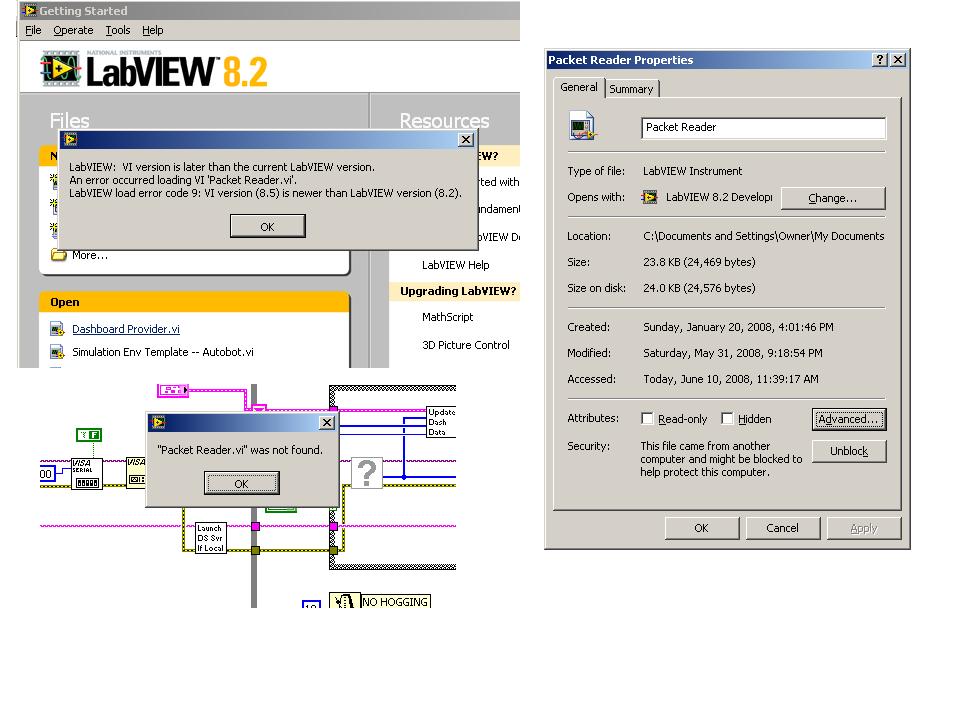The width and height of the screenshot is (959, 719).
Task: Click the More... link under Files
Action: tap(90, 256)
